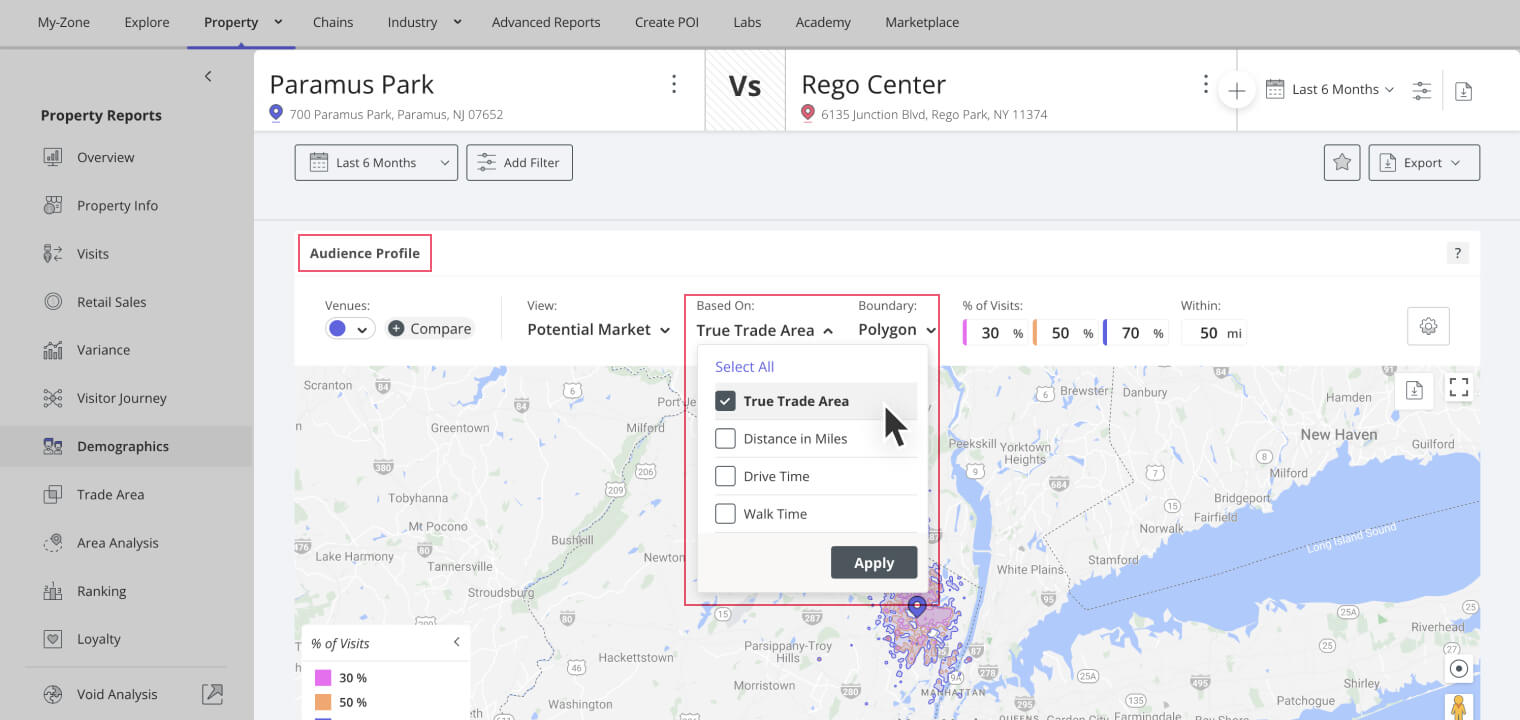Open Audience Profile settings gear
The image size is (1520, 720).
point(1428,326)
